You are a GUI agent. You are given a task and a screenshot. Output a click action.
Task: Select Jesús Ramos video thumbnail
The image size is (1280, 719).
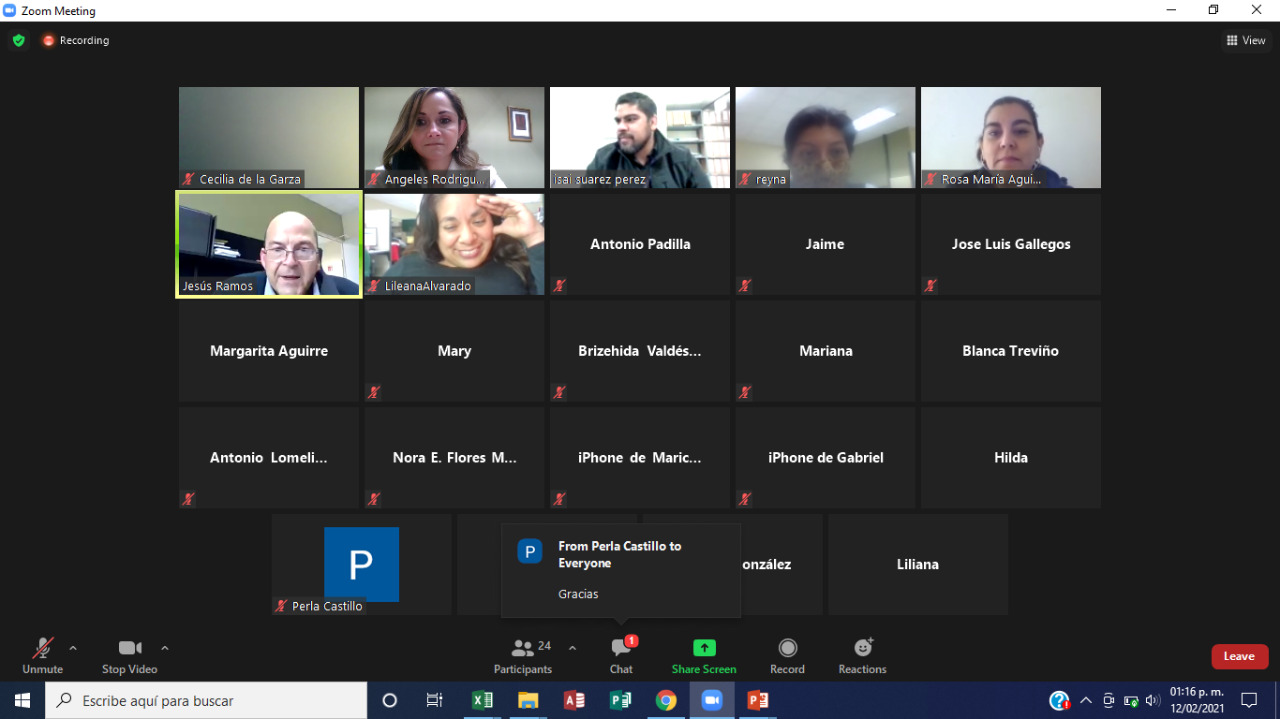(x=269, y=244)
